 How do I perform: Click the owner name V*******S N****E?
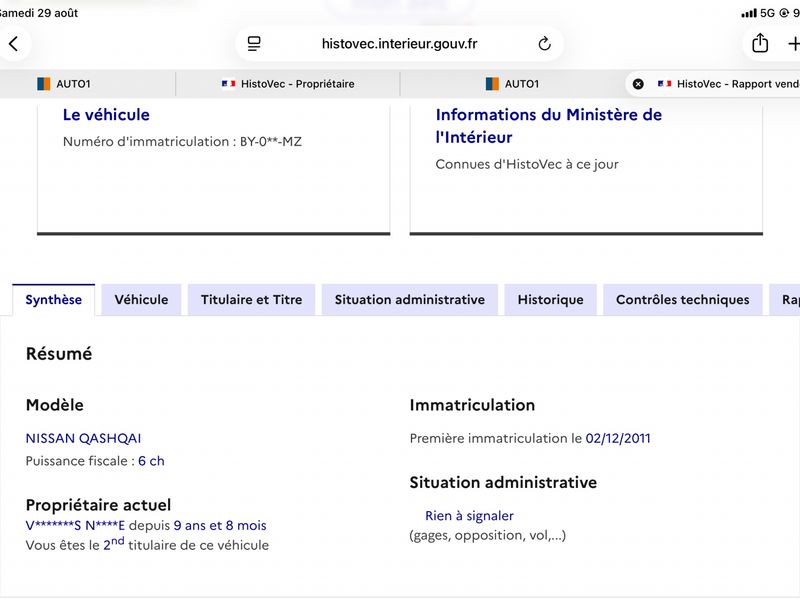75,526
